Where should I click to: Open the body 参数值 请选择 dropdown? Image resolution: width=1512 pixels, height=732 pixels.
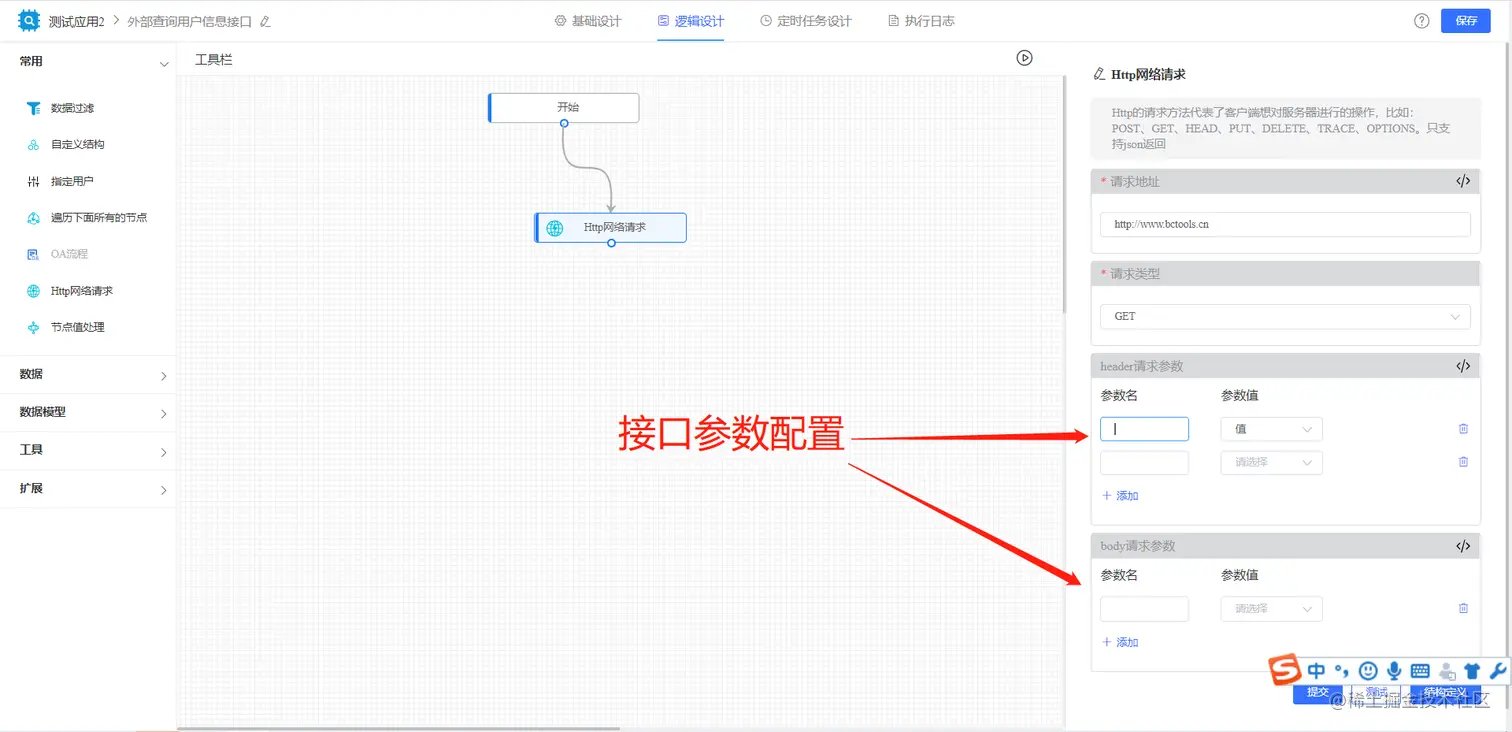[x=1271, y=608]
